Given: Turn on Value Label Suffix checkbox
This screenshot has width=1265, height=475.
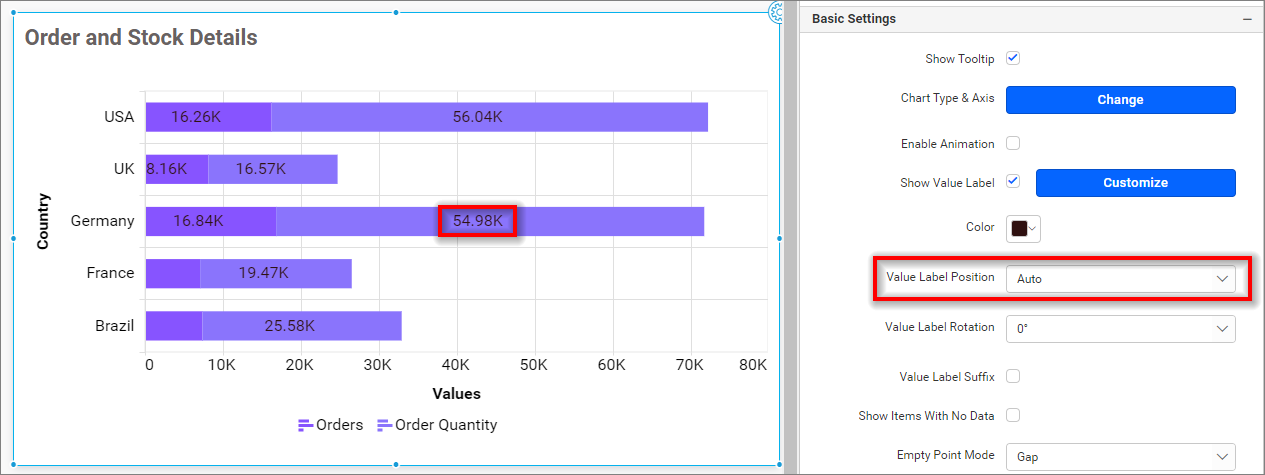Looking at the screenshot, I should [x=1013, y=376].
